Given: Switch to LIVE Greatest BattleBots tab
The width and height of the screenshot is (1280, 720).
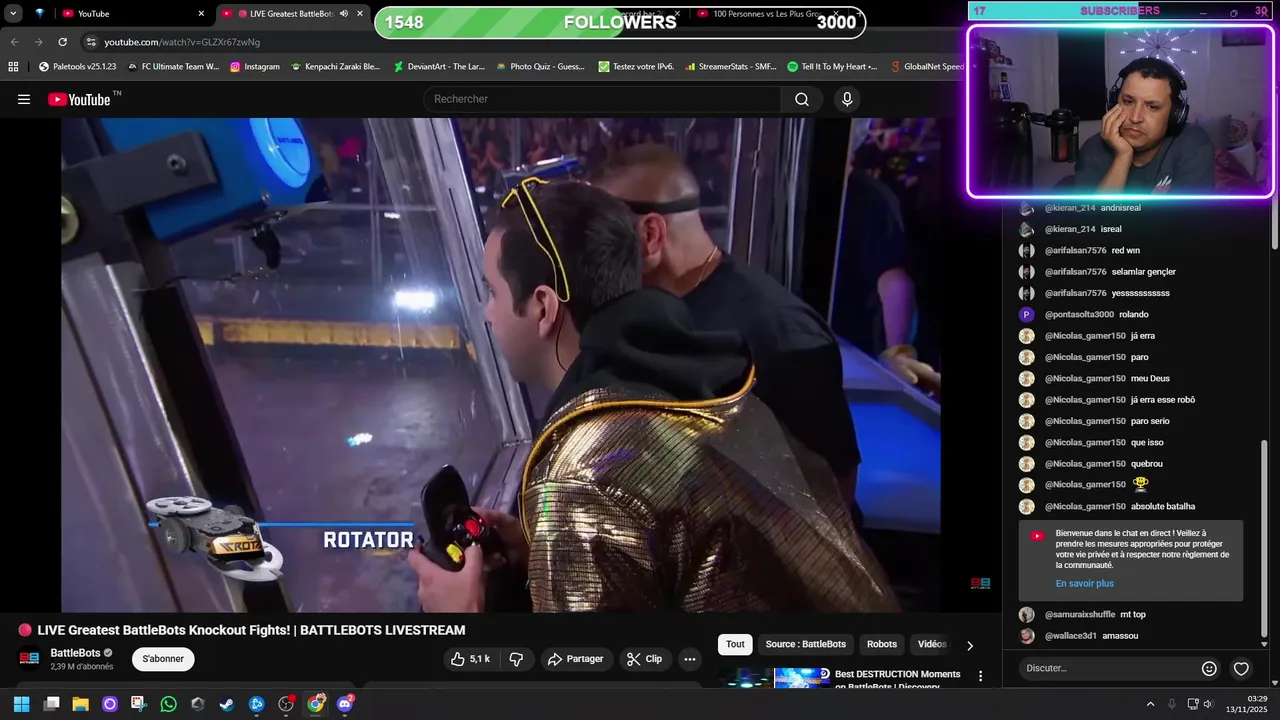Looking at the screenshot, I should click(290, 14).
